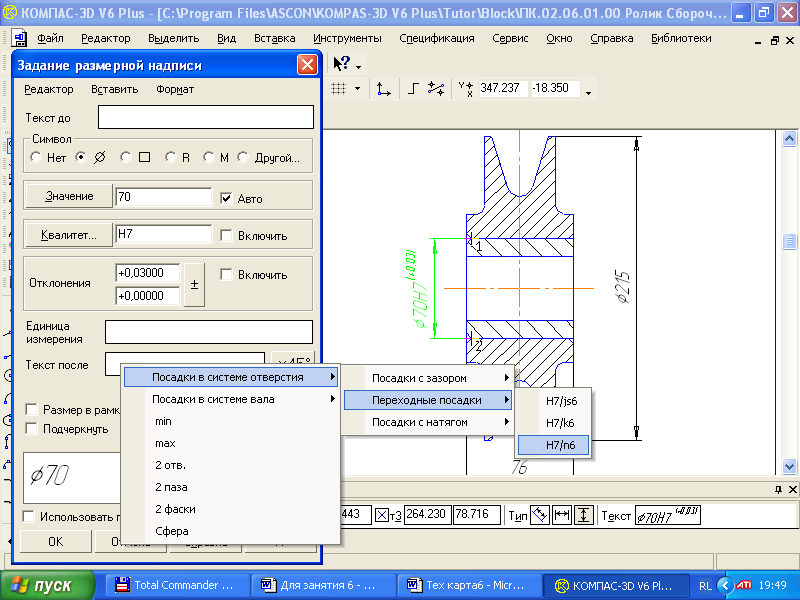The width and height of the screenshot is (800, 600).
Task: Open the local coordinate system tool
Action: click(383, 89)
